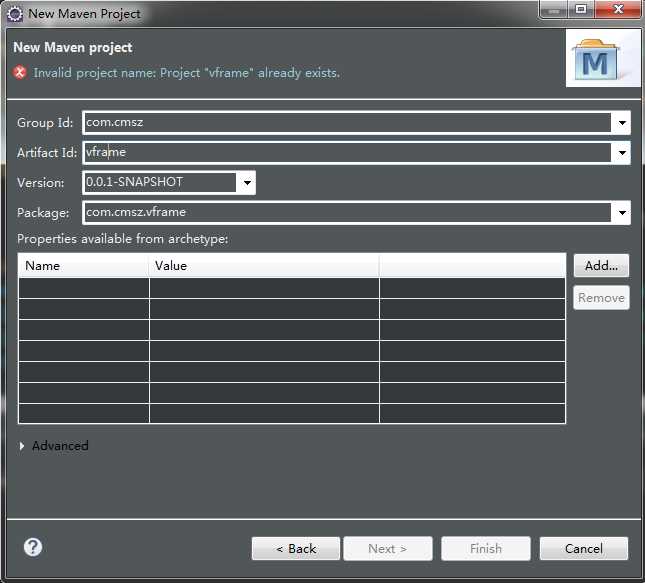Click the Value column header

(x=264, y=266)
